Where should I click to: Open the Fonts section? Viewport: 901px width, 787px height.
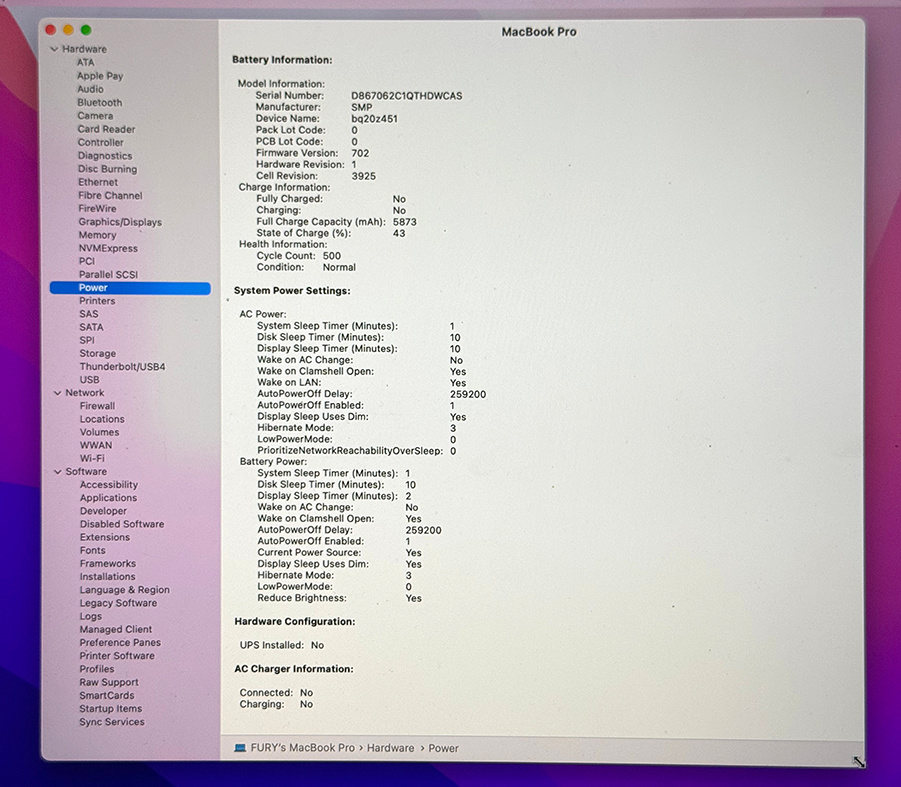[x=91, y=550]
